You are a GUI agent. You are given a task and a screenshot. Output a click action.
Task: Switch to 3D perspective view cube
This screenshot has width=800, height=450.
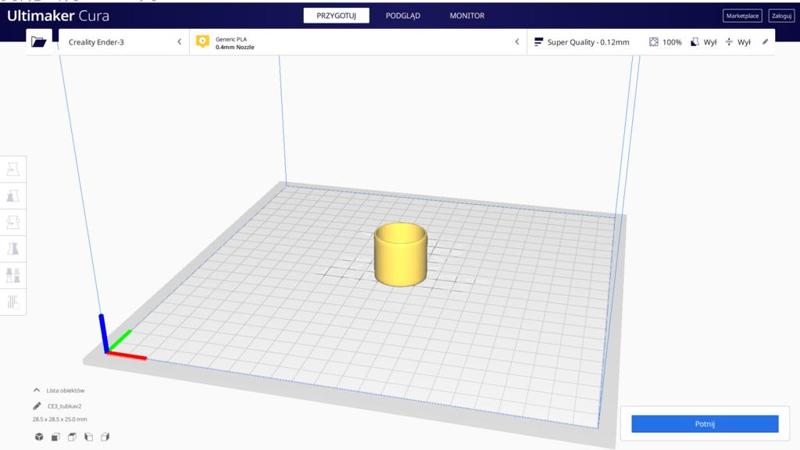[39, 437]
